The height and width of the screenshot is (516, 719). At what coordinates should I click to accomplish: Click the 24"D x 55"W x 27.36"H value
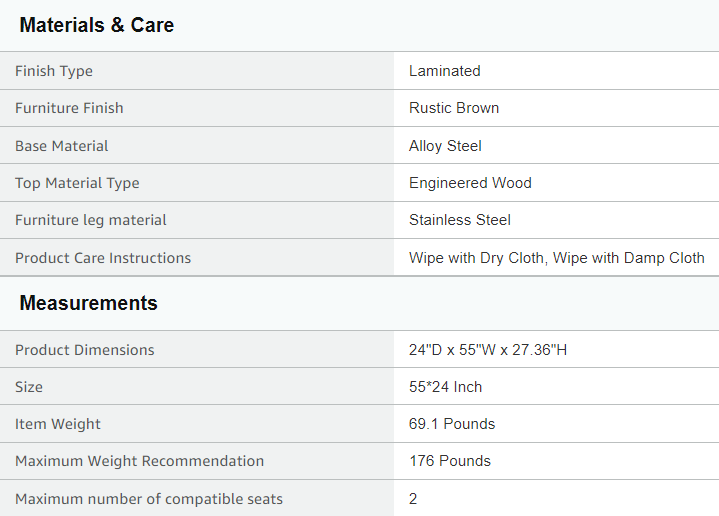point(488,350)
